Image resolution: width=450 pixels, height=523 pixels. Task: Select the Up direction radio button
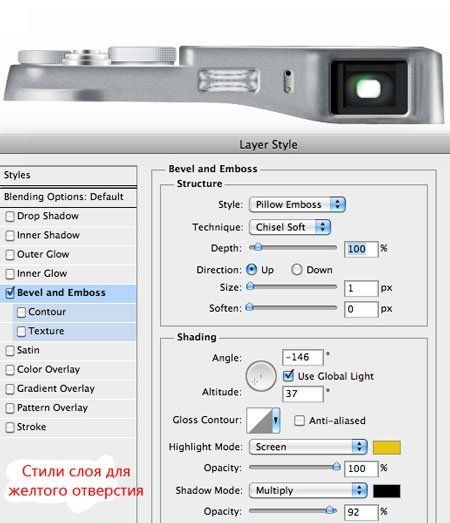pos(252,270)
